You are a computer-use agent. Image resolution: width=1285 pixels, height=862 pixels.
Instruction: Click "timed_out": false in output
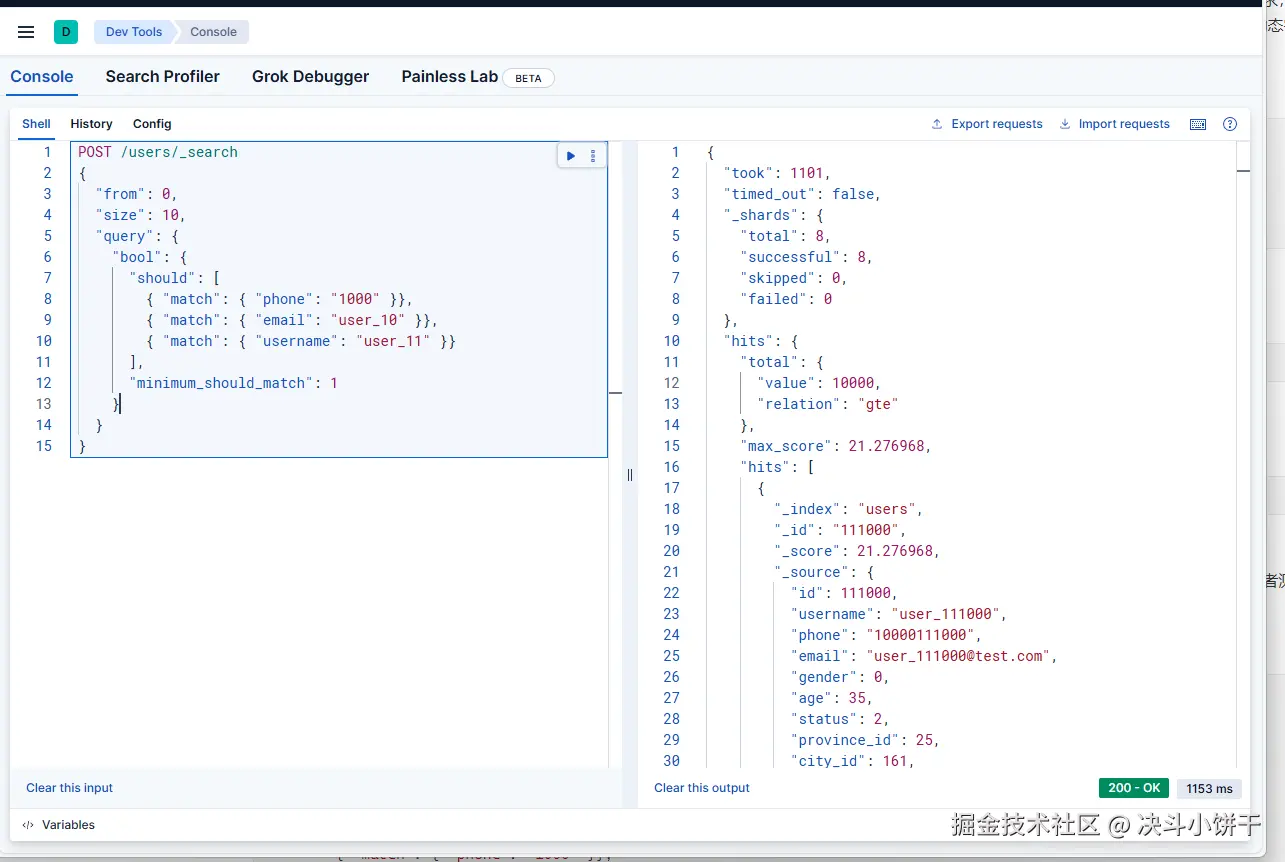click(802, 194)
